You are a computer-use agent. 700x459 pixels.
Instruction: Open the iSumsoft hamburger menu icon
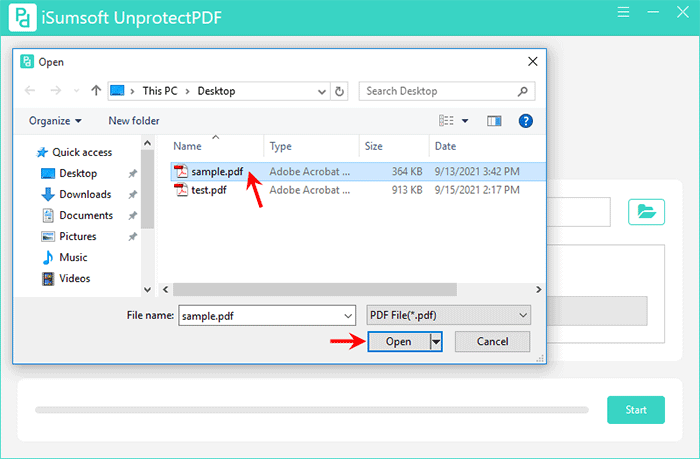[623, 12]
